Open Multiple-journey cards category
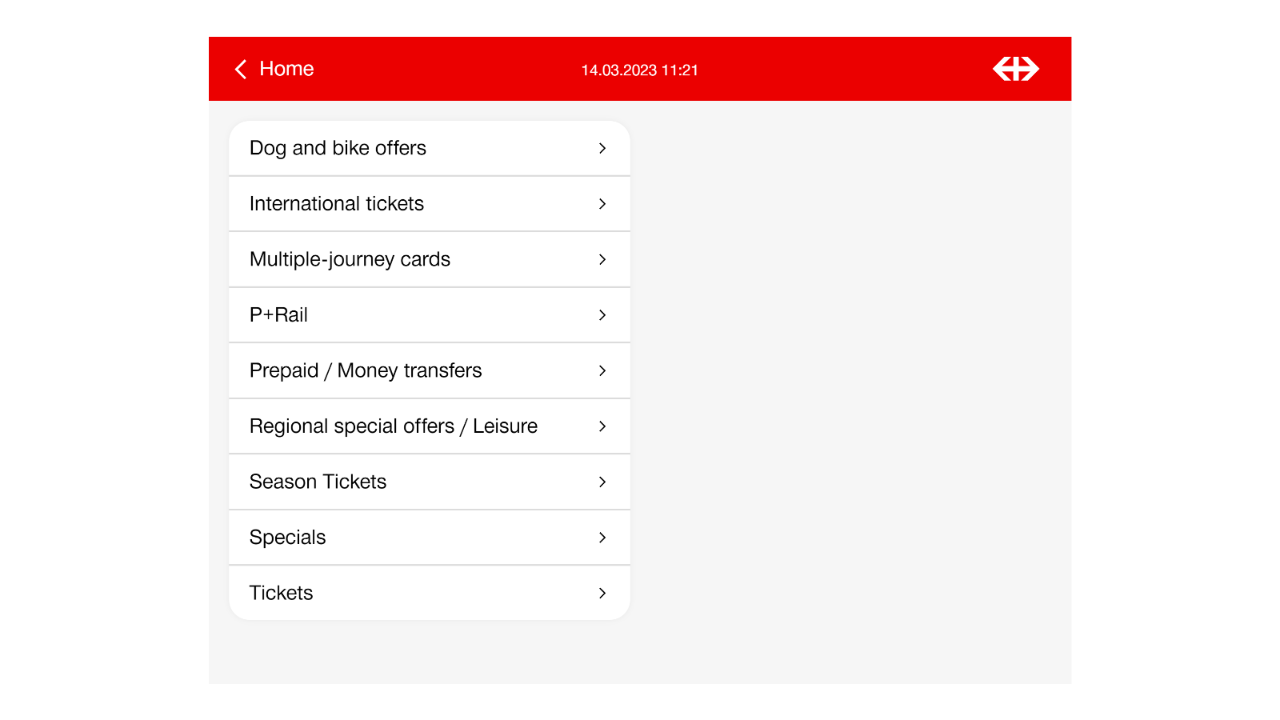Viewport: 1280px width, 720px height. coord(350,259)
